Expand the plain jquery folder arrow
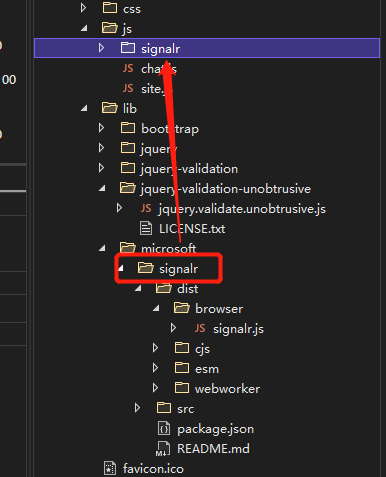 tap(101, 148)
